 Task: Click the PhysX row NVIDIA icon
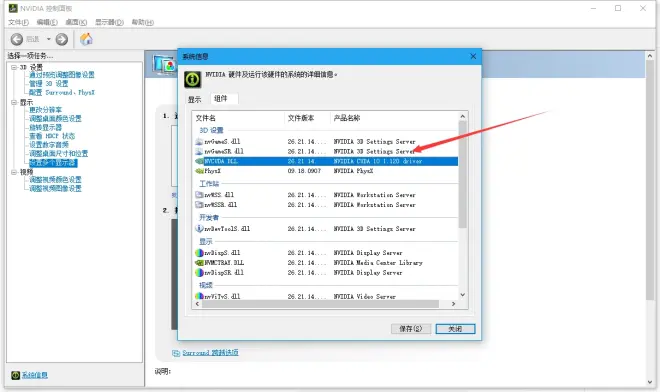click(x=199, y=171)
